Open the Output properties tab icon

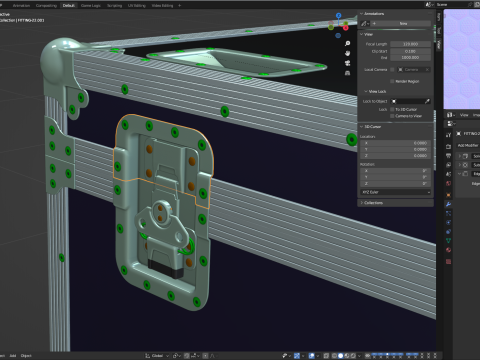pos(448,155)
